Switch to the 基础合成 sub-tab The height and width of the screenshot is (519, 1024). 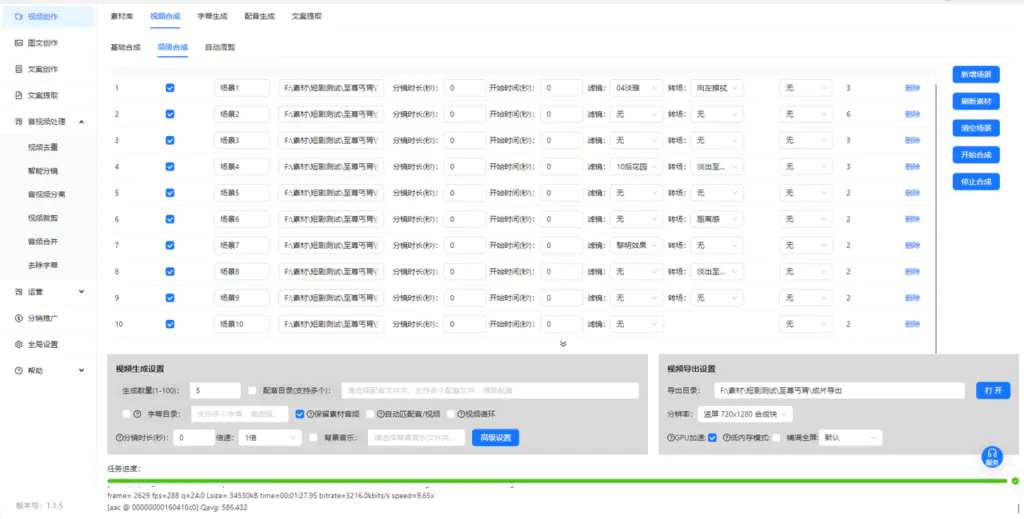point(125,47)
